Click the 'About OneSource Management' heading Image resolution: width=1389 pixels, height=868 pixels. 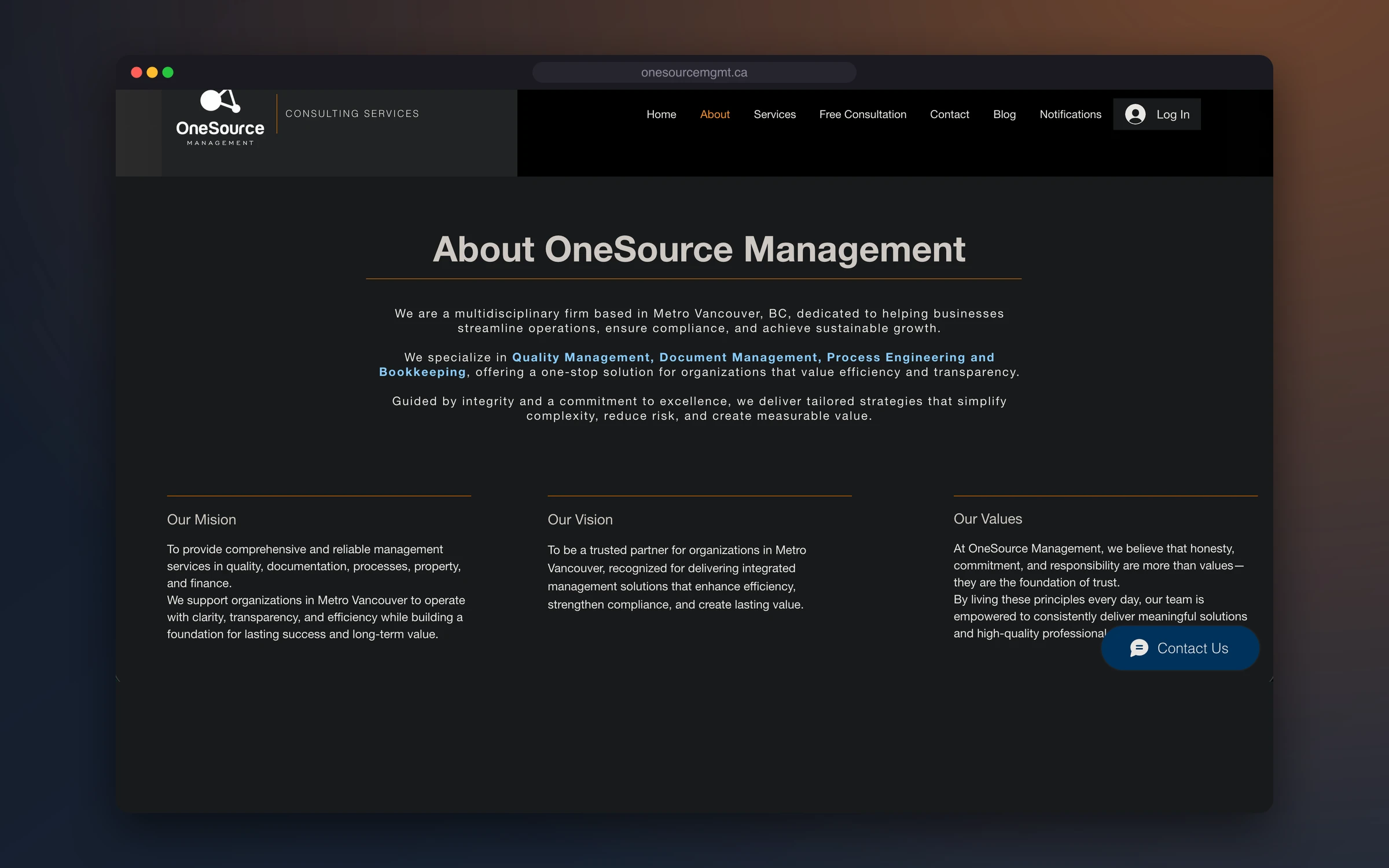[699, 249]
